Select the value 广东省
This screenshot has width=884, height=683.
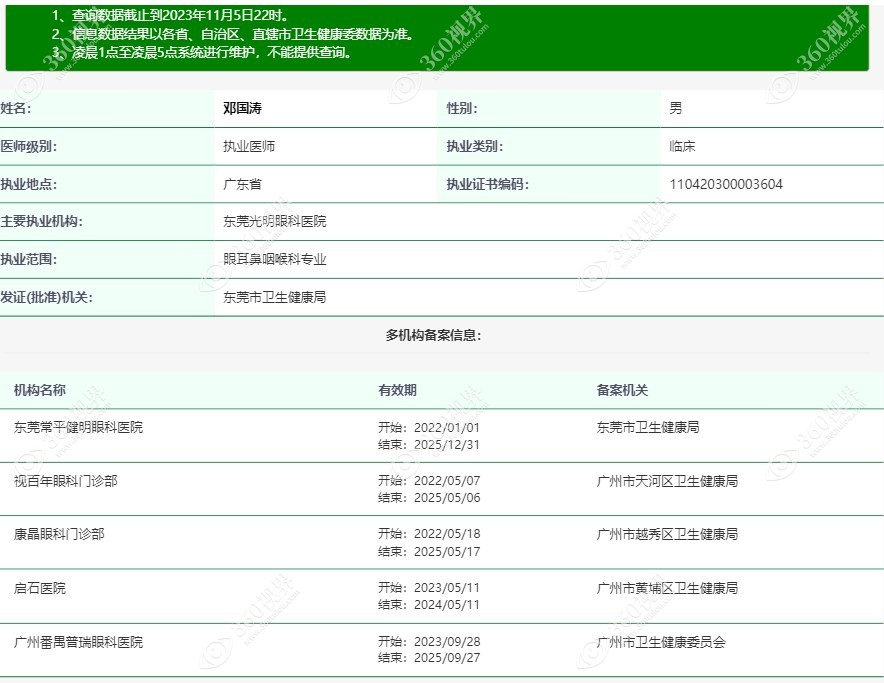tap(242, 184)
